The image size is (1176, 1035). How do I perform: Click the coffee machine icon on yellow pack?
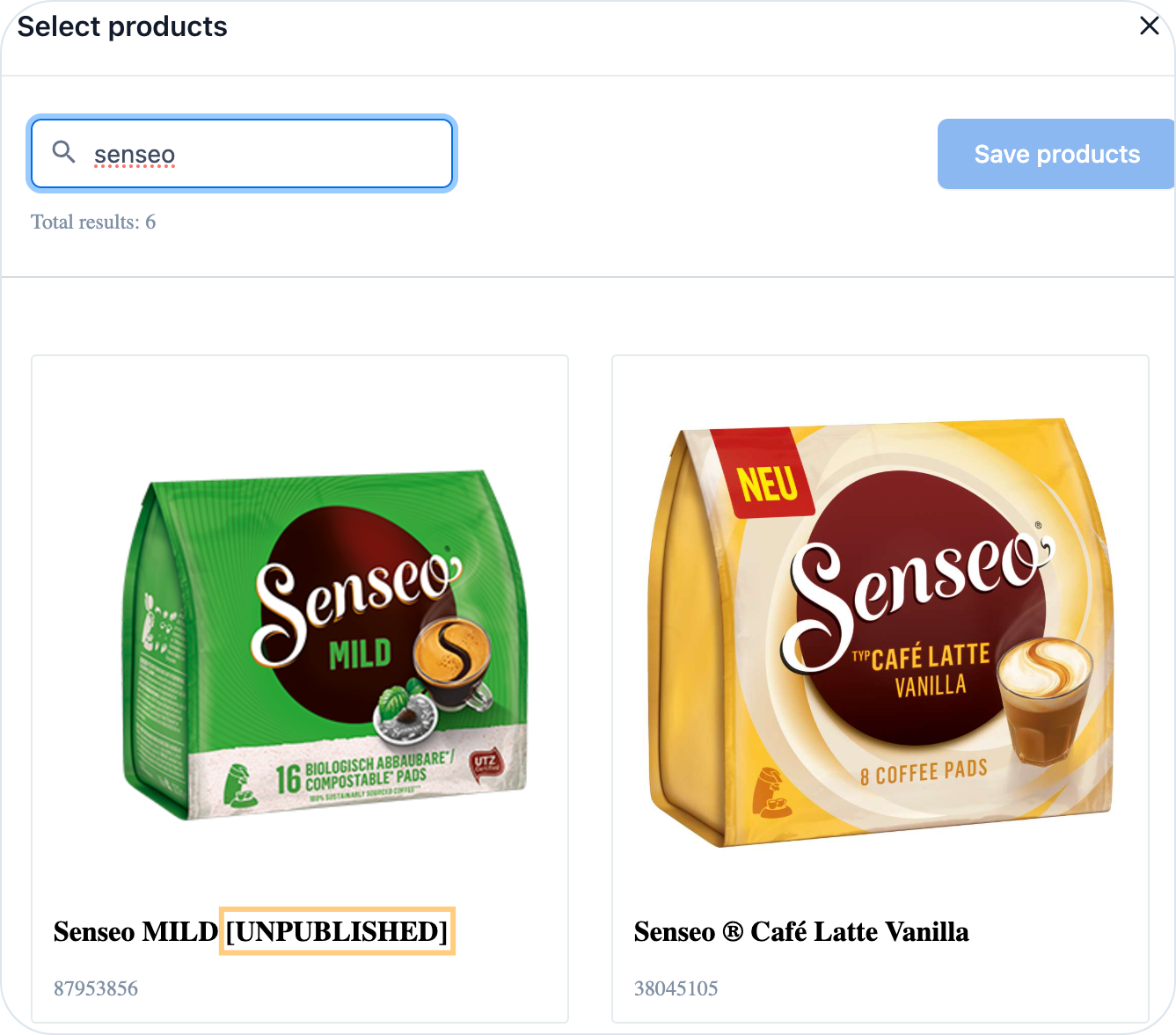click(770, 792)
